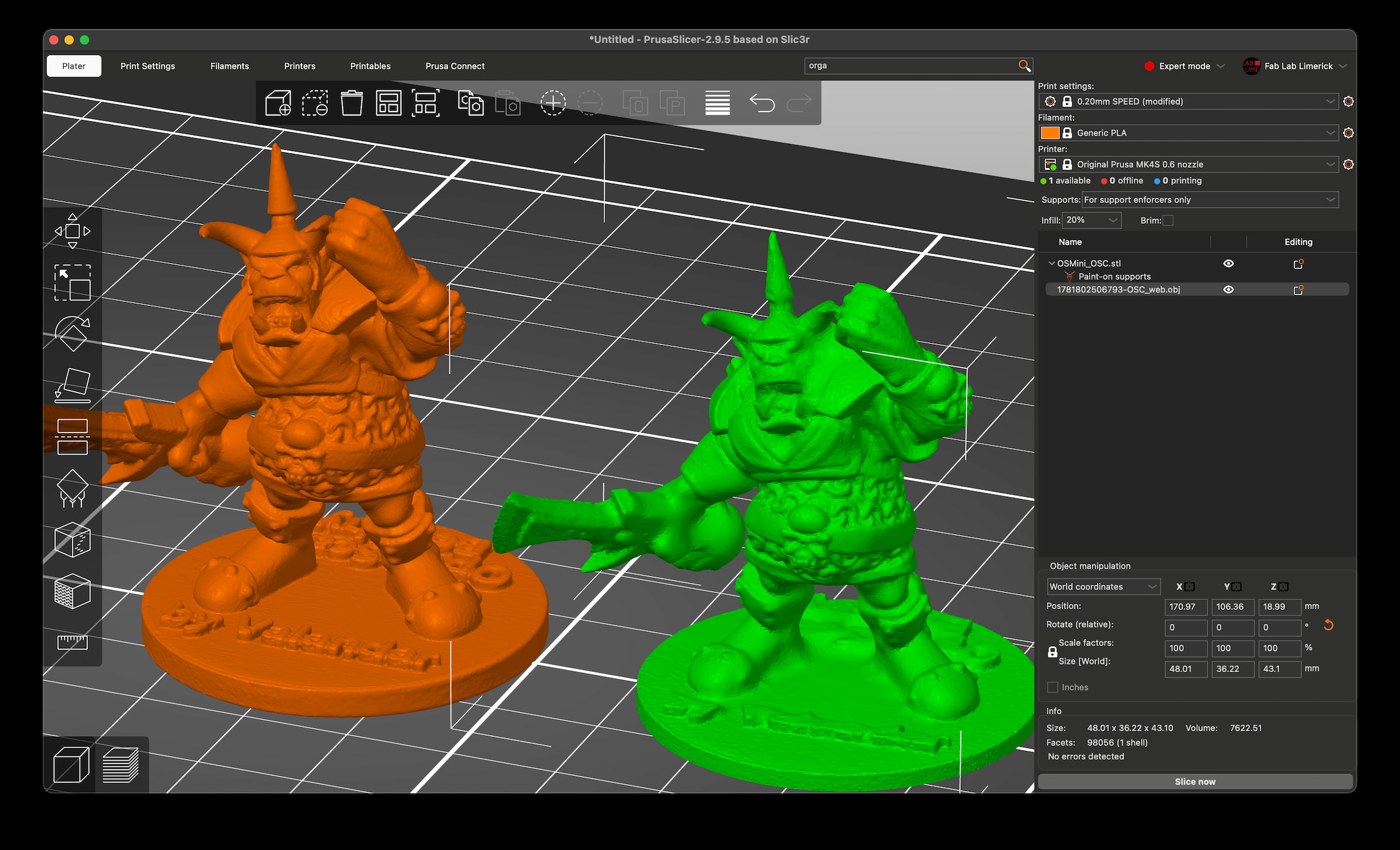Enable the Brim checkbox

tap(1168, 220)
